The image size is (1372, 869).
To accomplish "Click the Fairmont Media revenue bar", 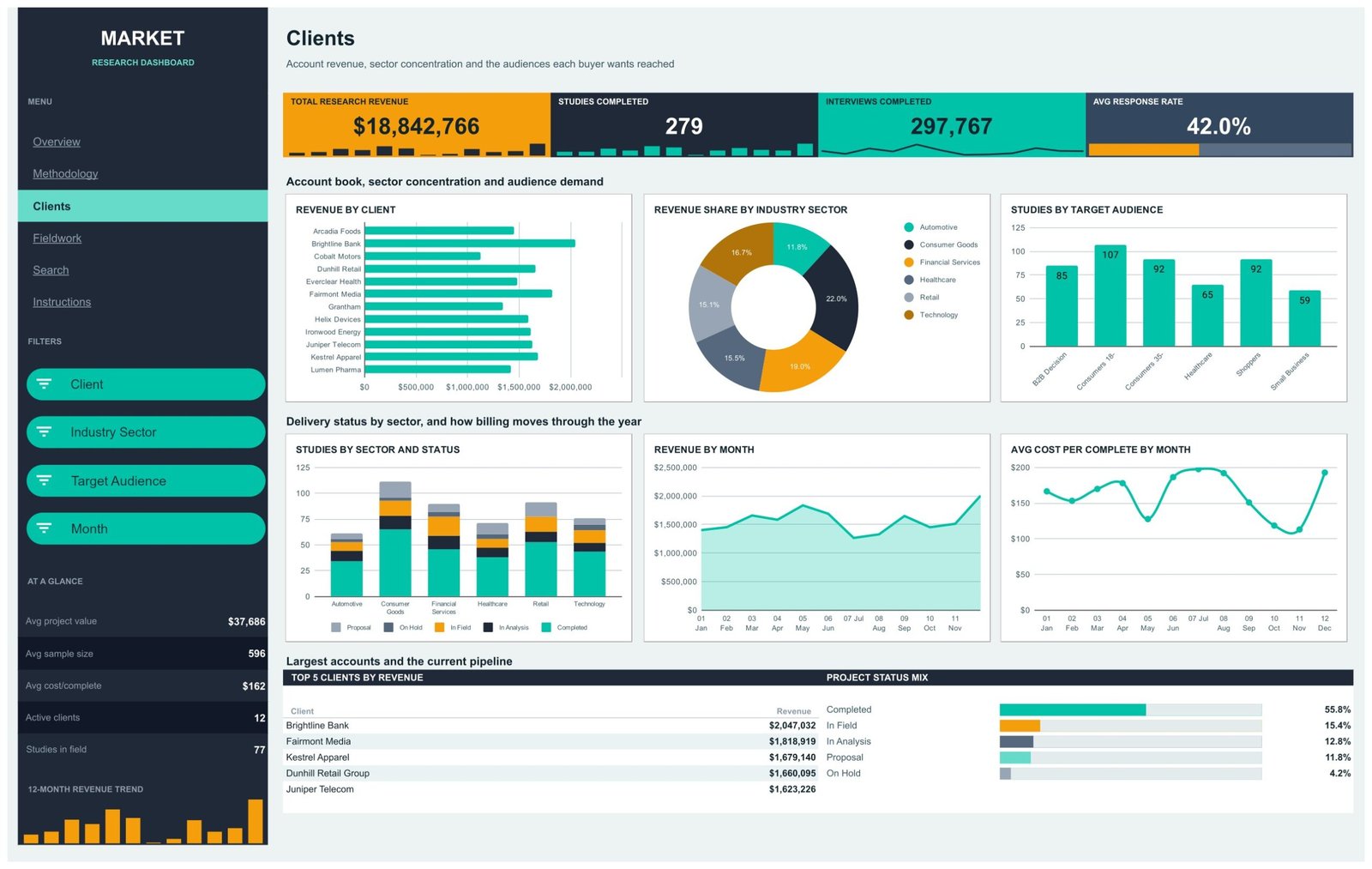I will click(459, 293).
